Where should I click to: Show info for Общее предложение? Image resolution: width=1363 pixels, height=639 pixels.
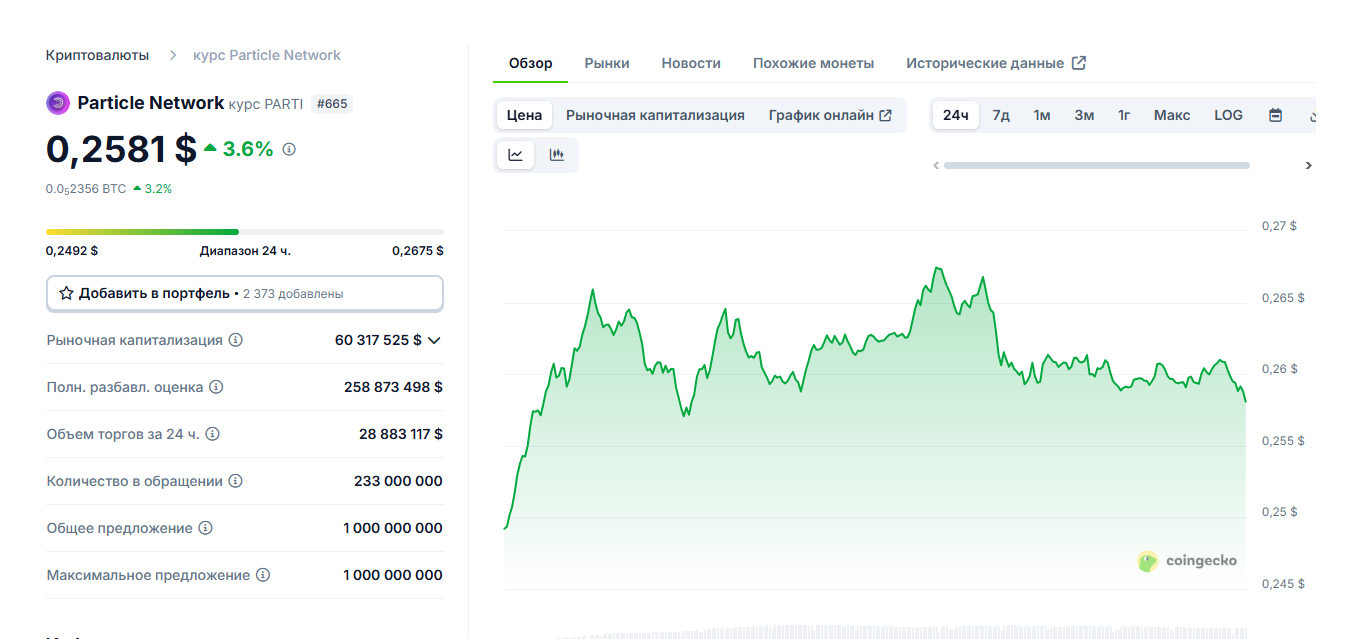(205, 528)
